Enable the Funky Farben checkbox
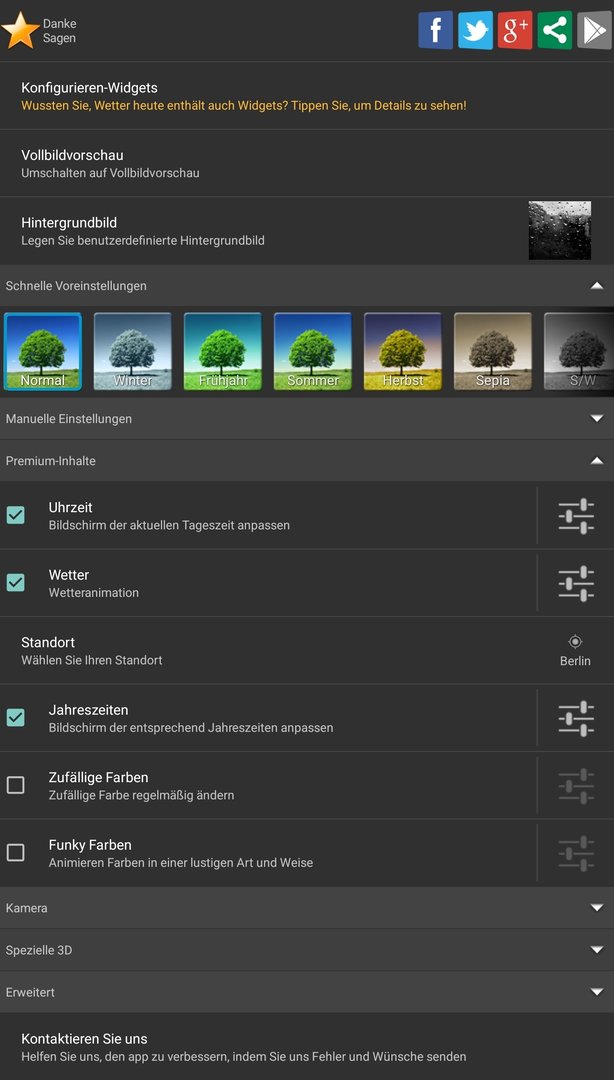The width and height of the screenshot is (614, 1080). point(16,853)
